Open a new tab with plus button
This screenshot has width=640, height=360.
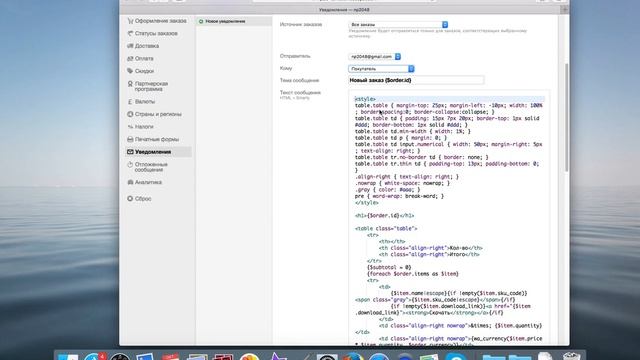pos(564,10)
